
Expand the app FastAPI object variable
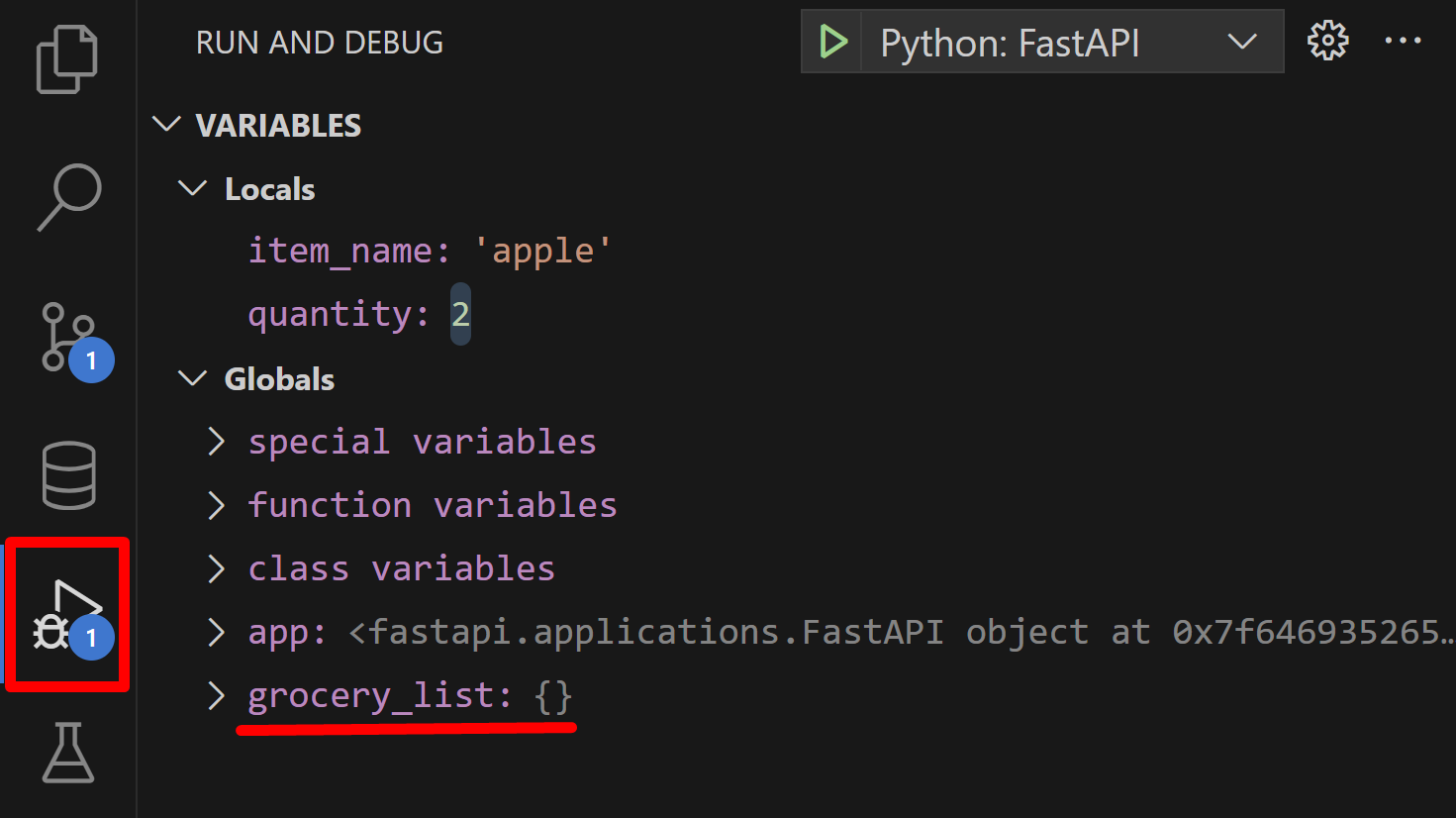[x=216, y=631]
